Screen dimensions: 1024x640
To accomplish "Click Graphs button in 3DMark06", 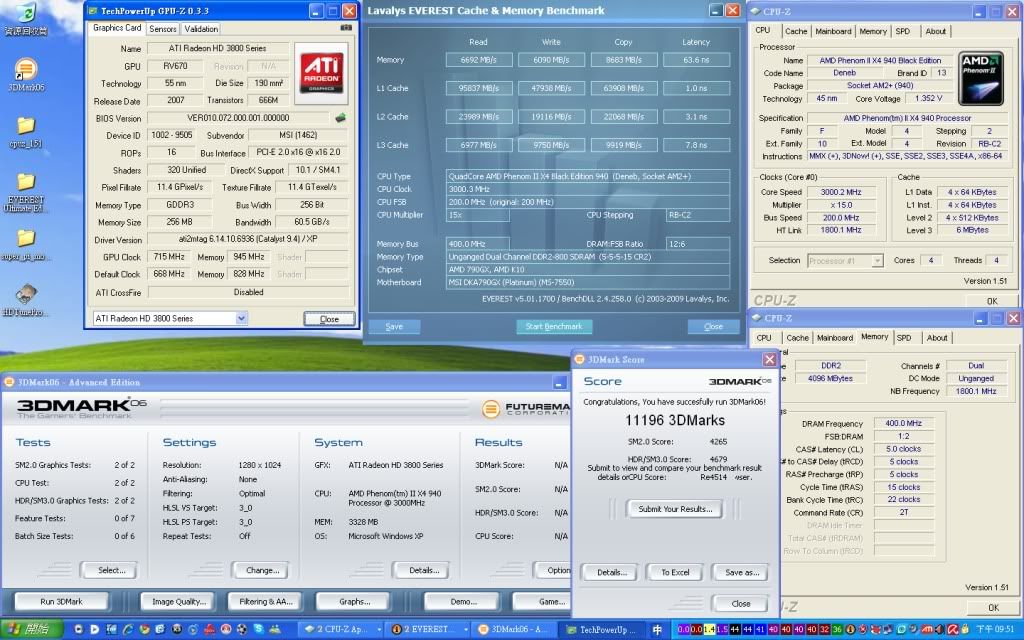I will 355,601.
